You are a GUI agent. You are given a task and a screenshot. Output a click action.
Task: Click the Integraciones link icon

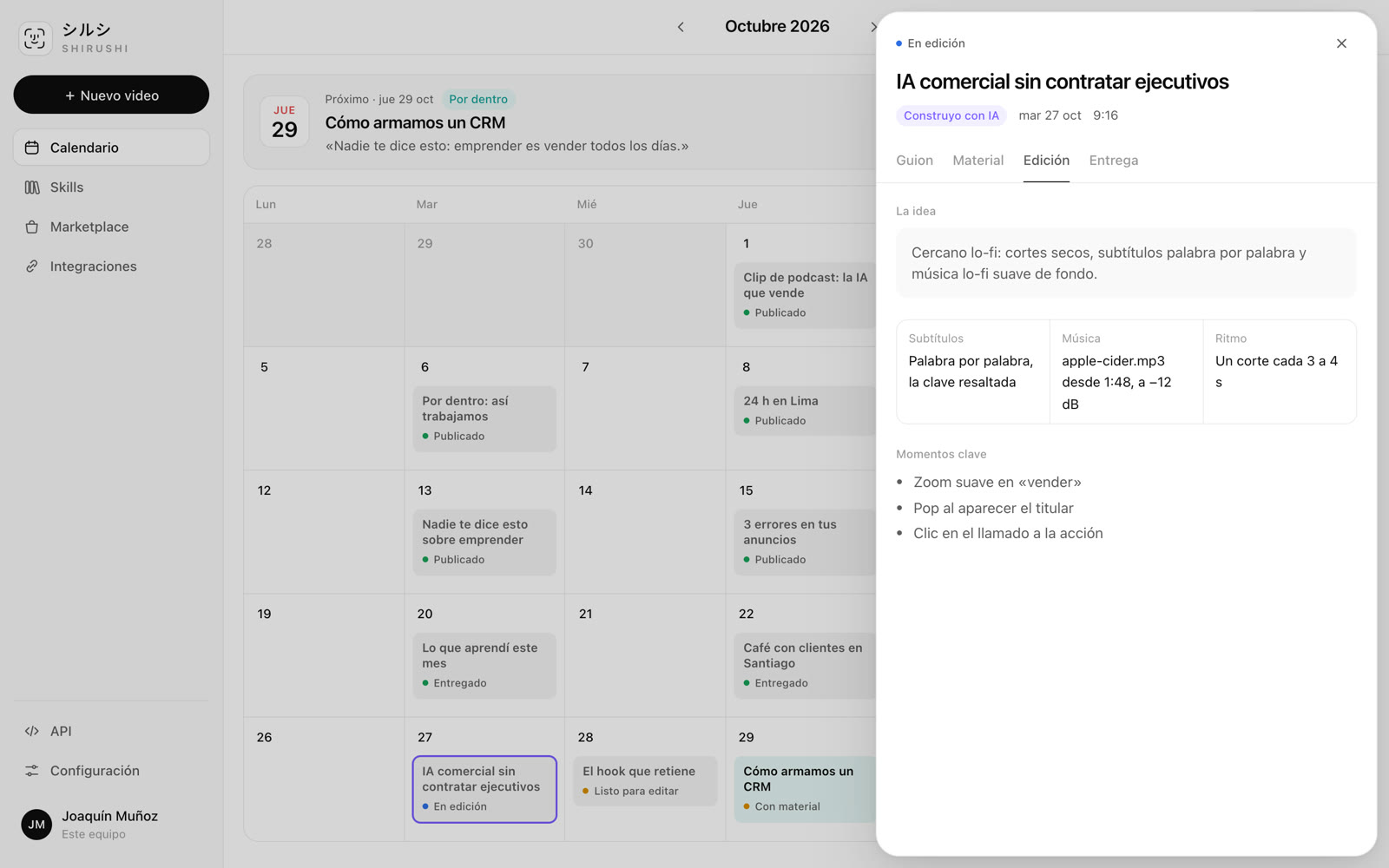click(32, 266)
